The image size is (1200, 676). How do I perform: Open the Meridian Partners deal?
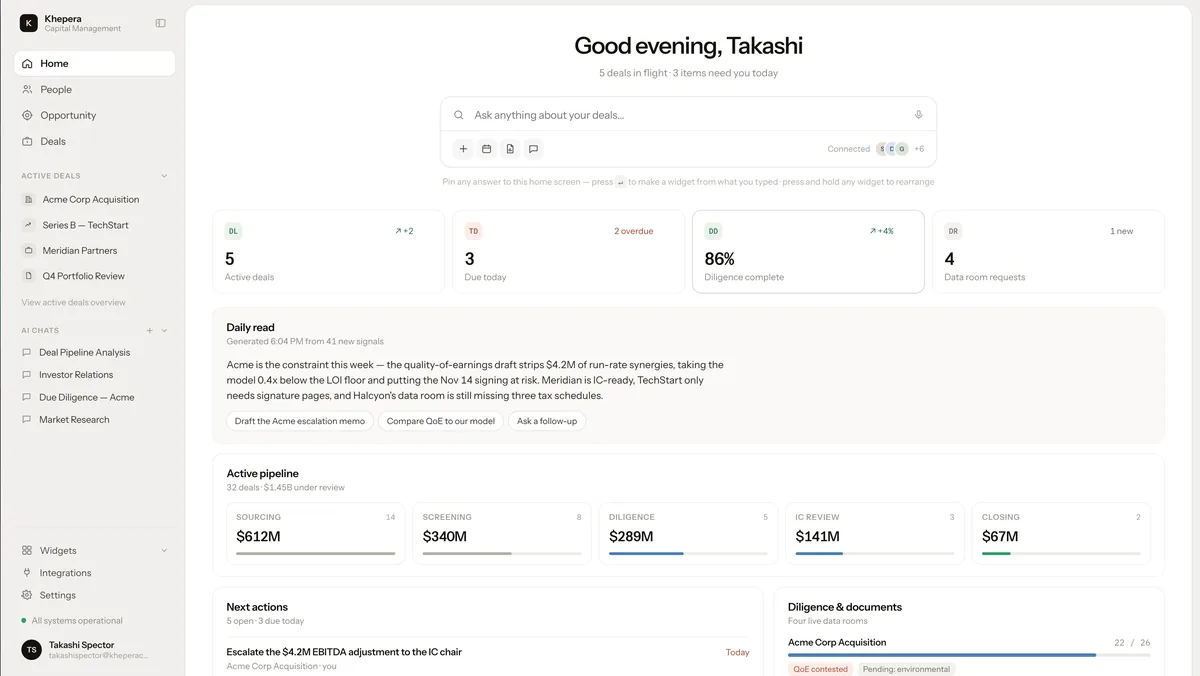pos(95,251)
